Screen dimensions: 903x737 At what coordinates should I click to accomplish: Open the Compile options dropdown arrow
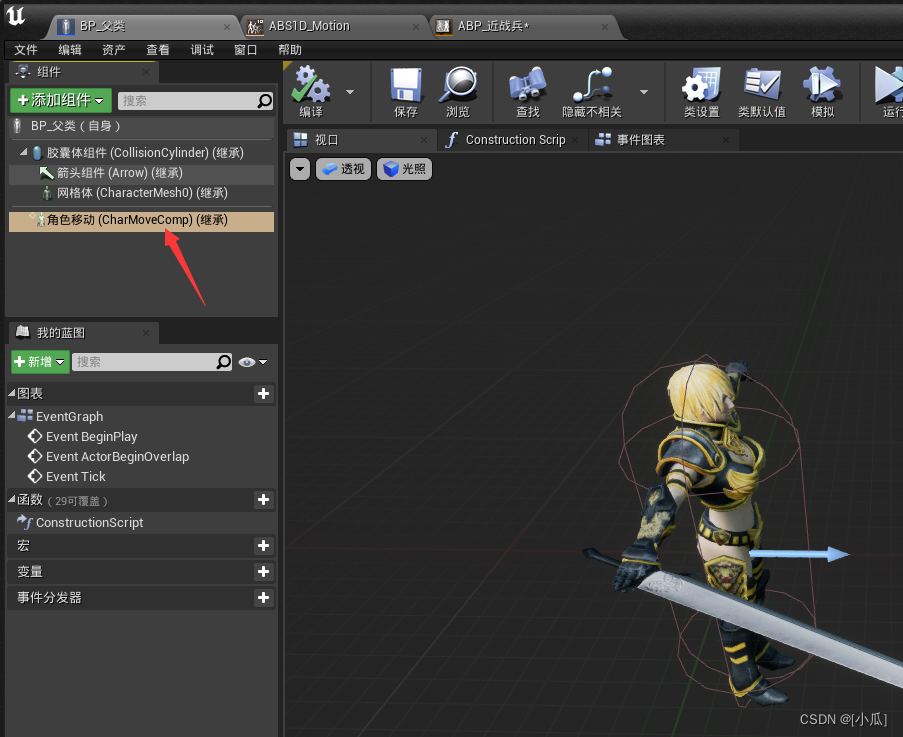(x=350, y=92)
